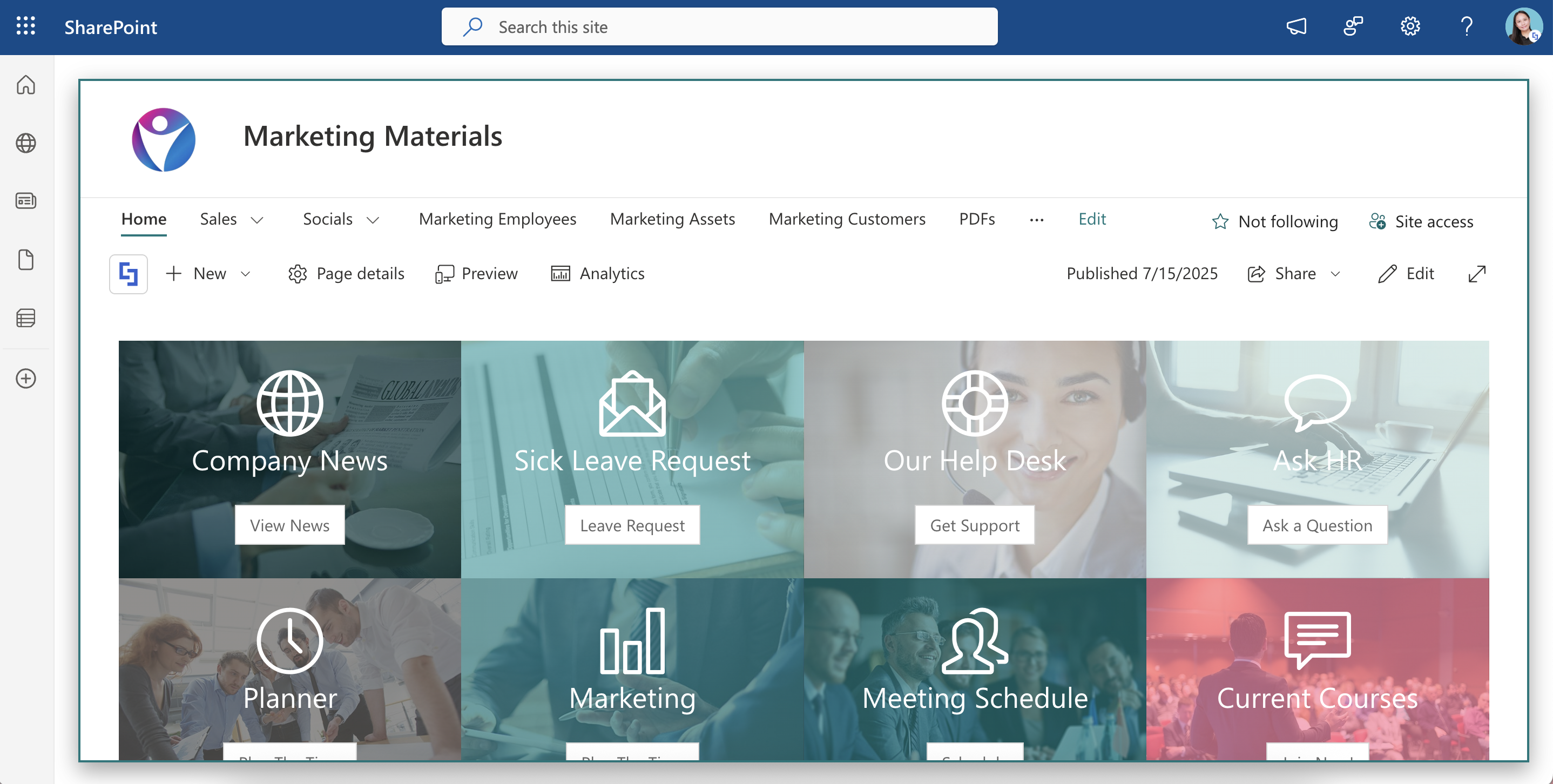Image resolution: width=1553 pixels, height=784 pixels.
Task: Click the megaphone feedback icon
Action: pos(1296,26)
